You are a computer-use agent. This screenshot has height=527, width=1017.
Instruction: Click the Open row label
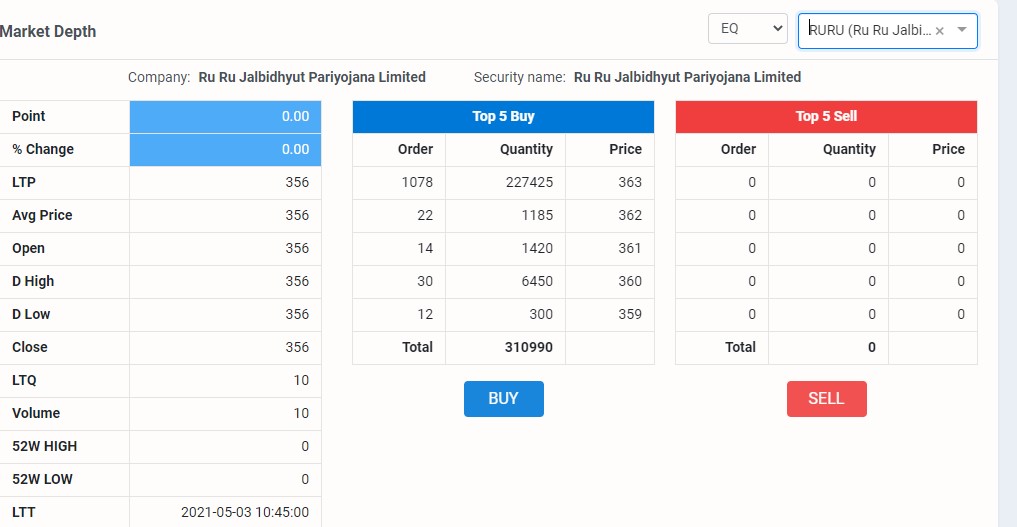pyautogui.click(x=29, y=249)
